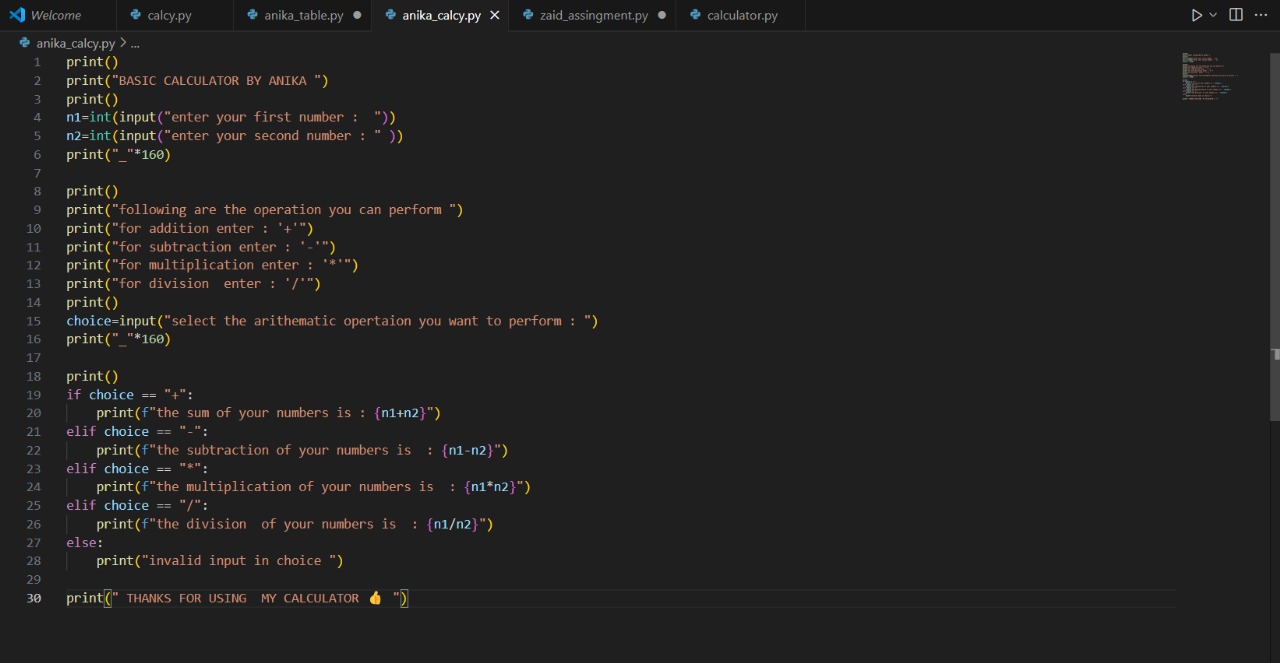Click the Python file icon in breadcrumb

click(x=25, y=43)
